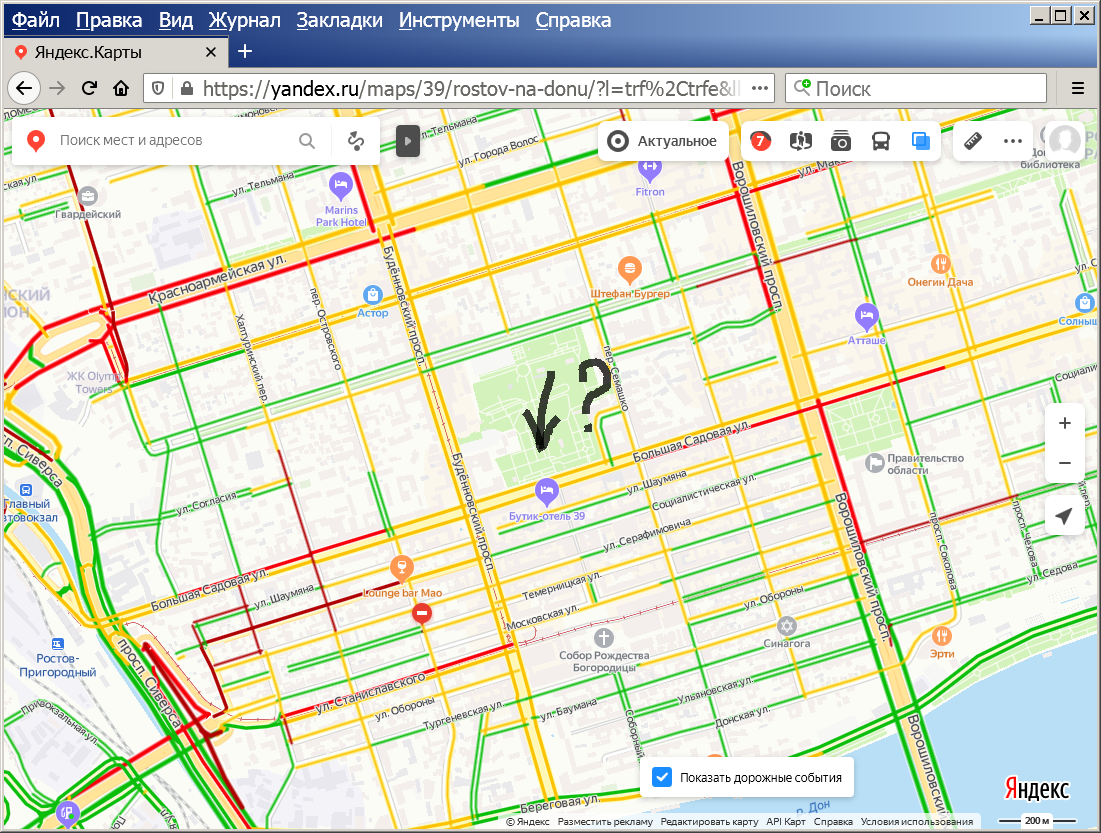Open the Актор shop marker
1101x833 pixels.
(372, 295)
